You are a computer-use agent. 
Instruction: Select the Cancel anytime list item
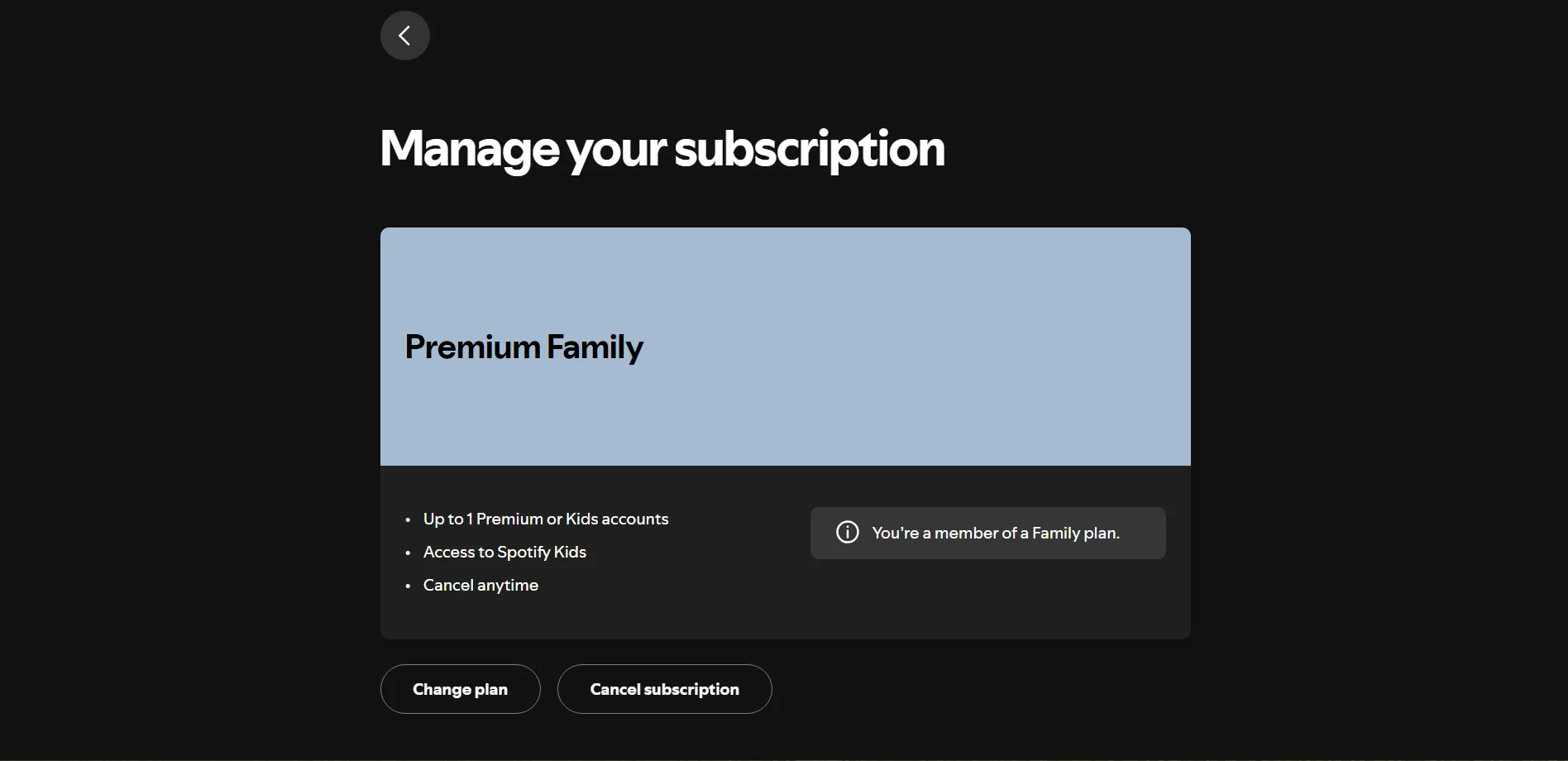pos(480,585)
